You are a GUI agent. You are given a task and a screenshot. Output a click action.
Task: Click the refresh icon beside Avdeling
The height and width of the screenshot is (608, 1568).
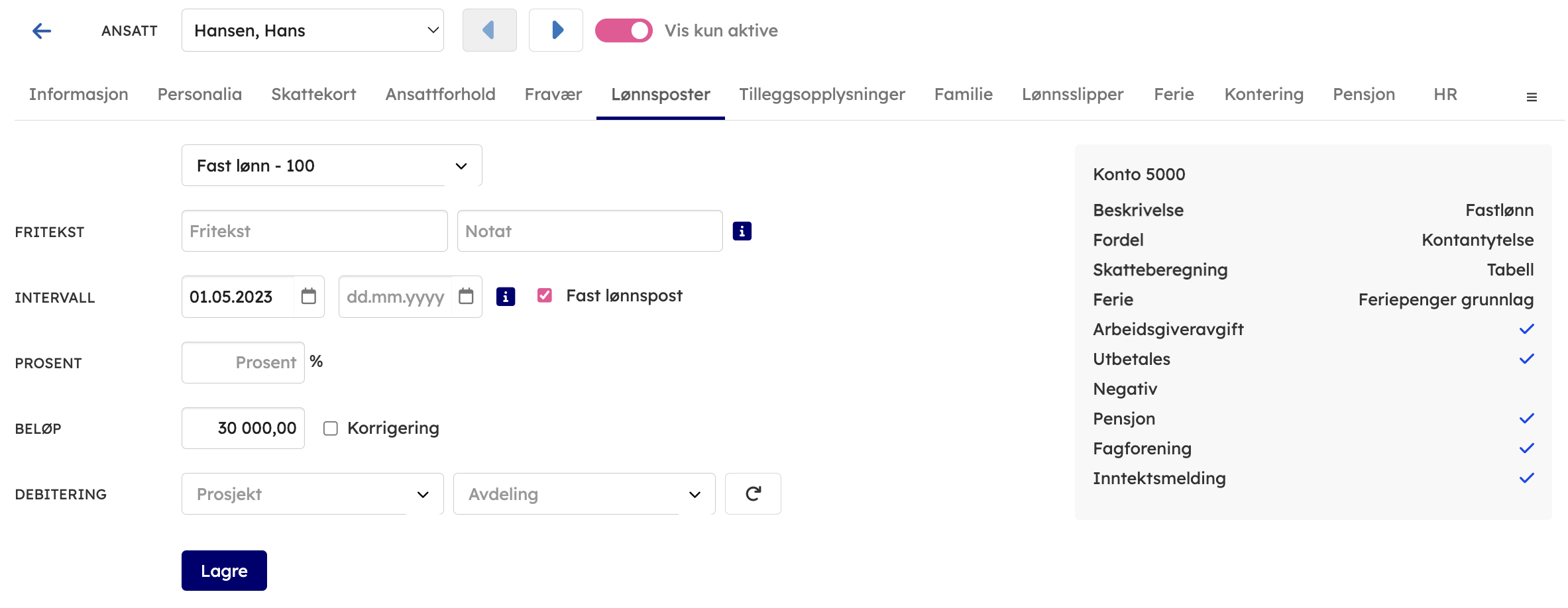pos(753,494)
